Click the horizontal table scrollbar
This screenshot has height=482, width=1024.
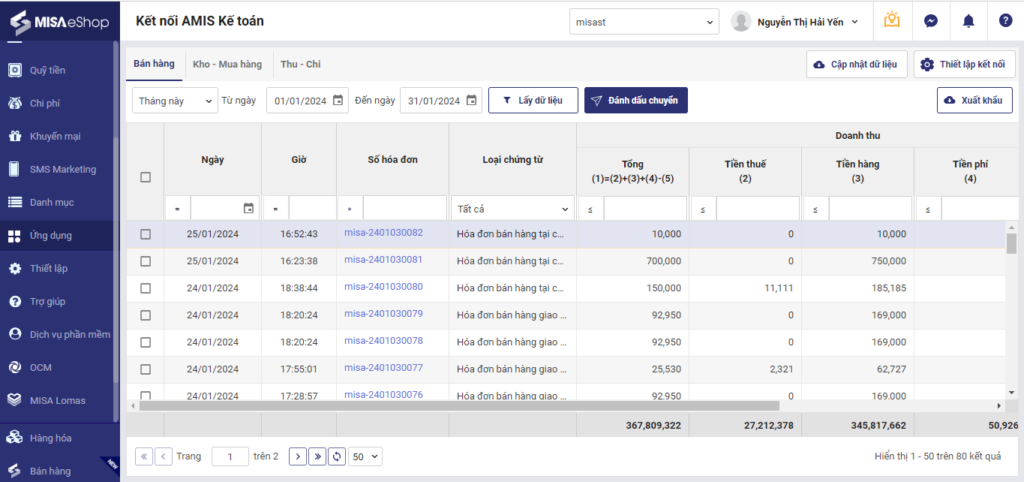point(459,406)
